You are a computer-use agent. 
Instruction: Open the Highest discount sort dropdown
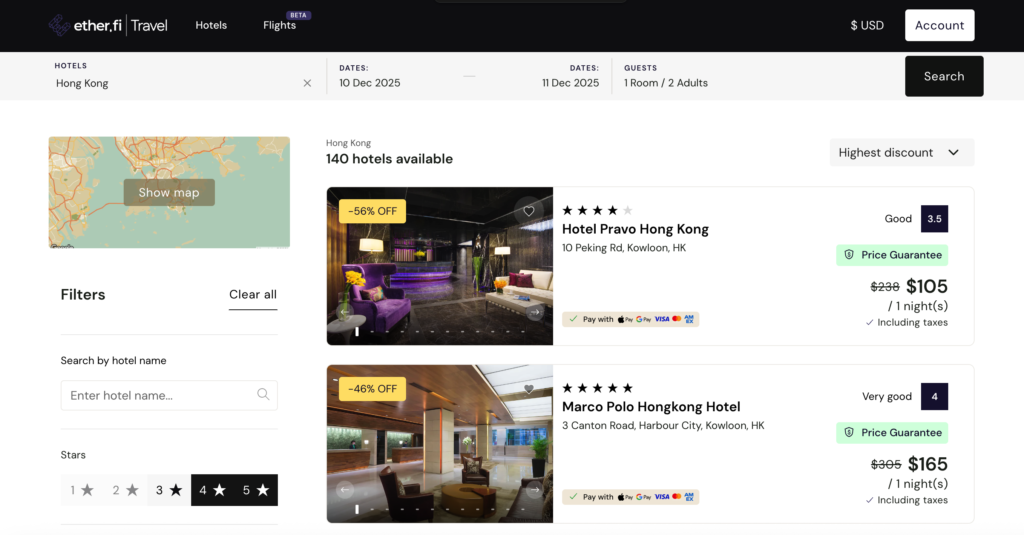pos(901,153)
